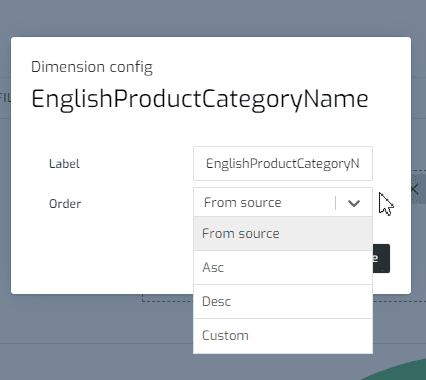Viewport: 426px width, 380px height.
Task: Click the chevron arrow of Order dropdown
Action: coord(354,203)
